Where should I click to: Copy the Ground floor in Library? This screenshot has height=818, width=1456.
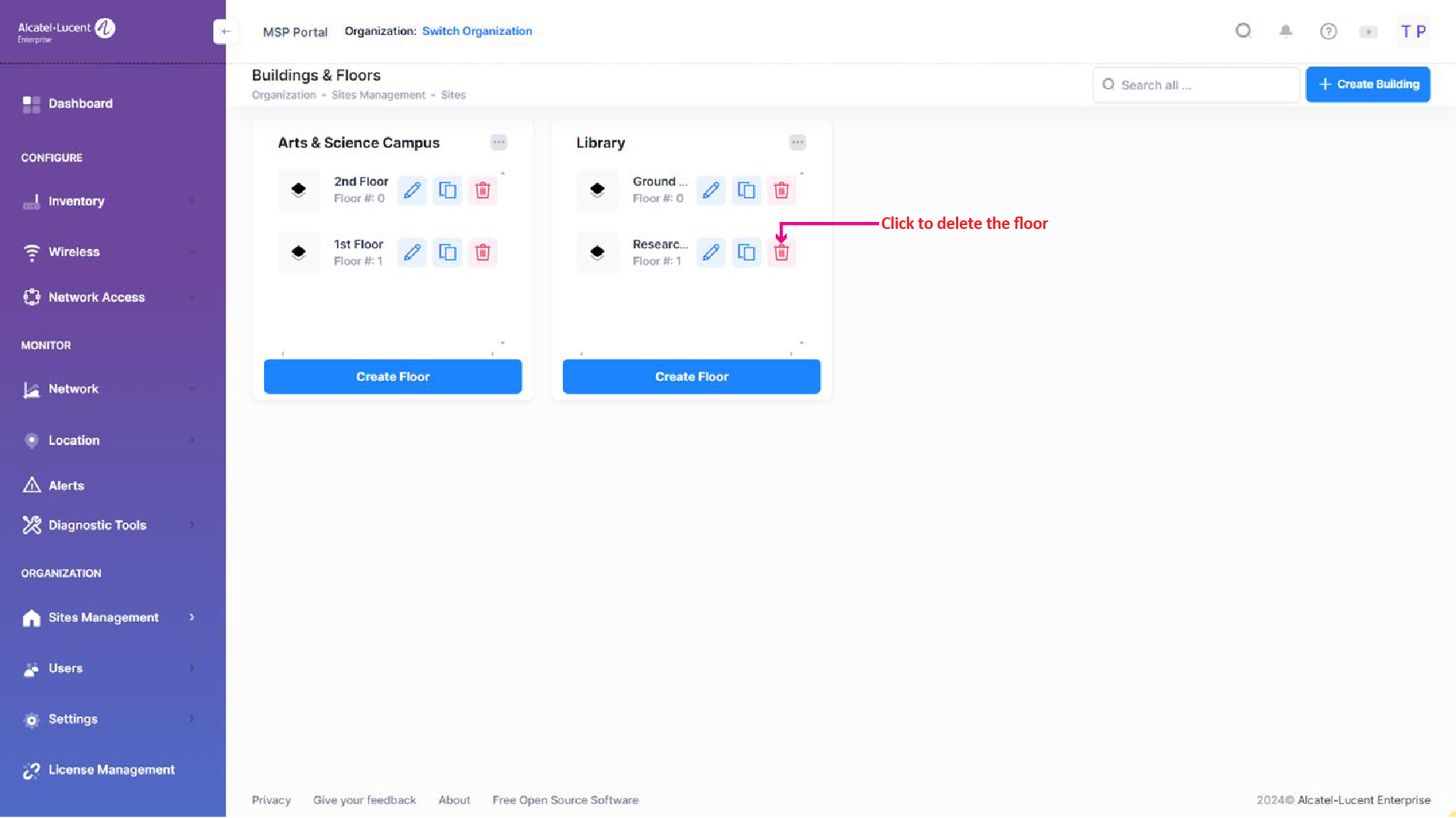(x=746, y=190)
